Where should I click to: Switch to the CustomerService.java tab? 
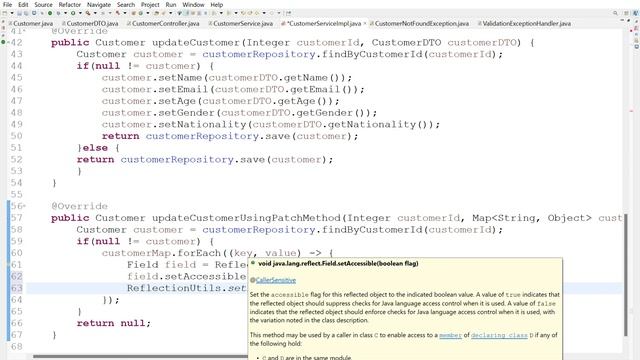(x=241, y=24)
